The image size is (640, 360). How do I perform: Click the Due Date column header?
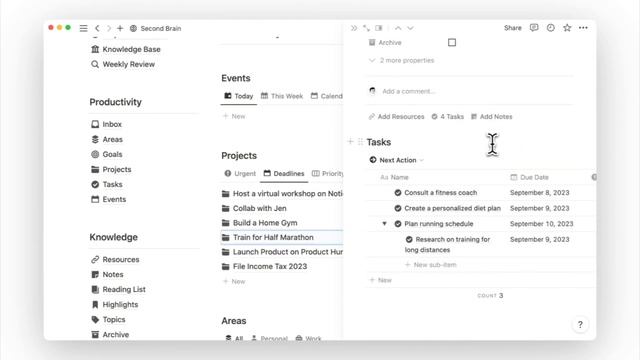tap(530, 177)
